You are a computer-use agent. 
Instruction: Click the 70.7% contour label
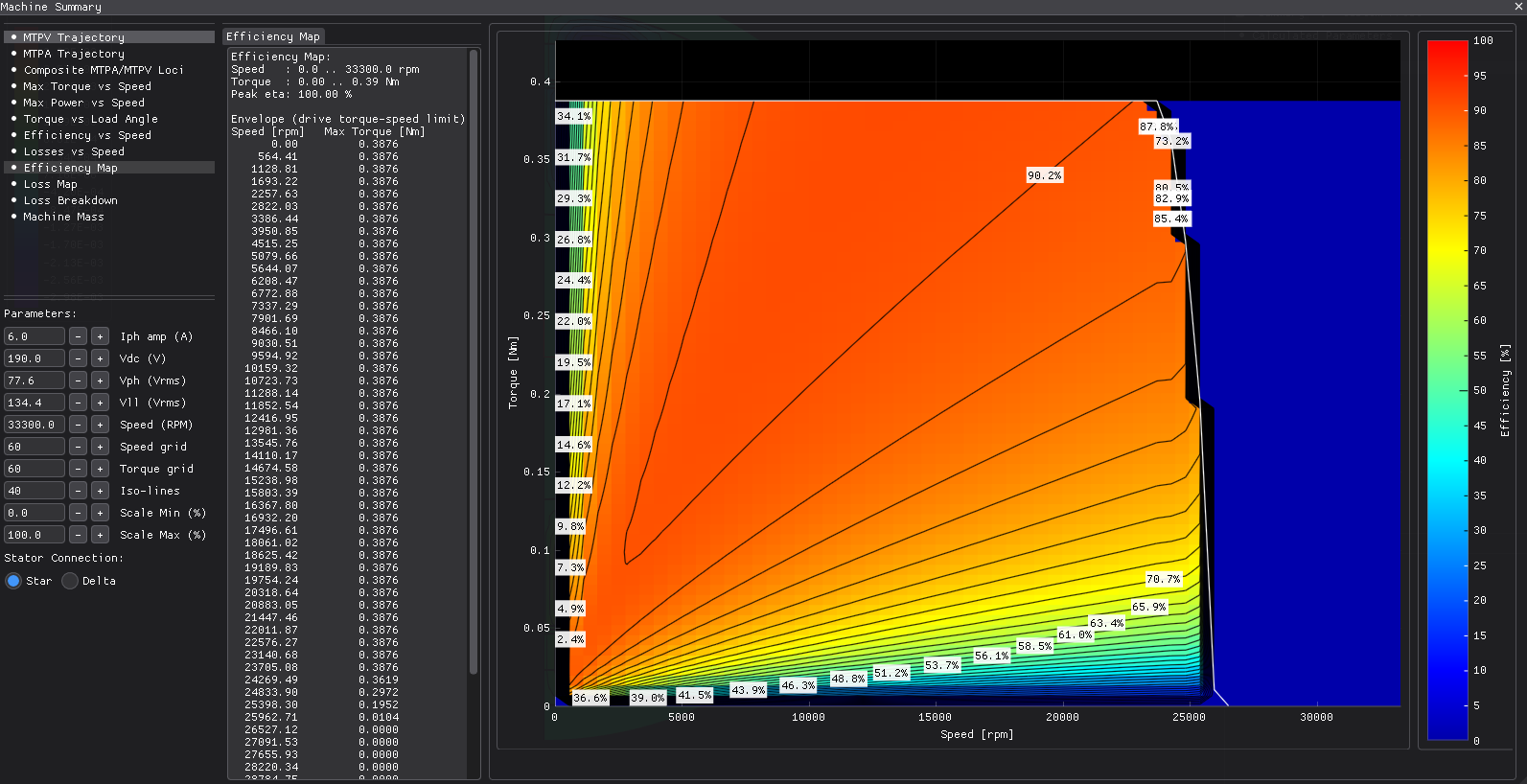tap(1164, 579)
